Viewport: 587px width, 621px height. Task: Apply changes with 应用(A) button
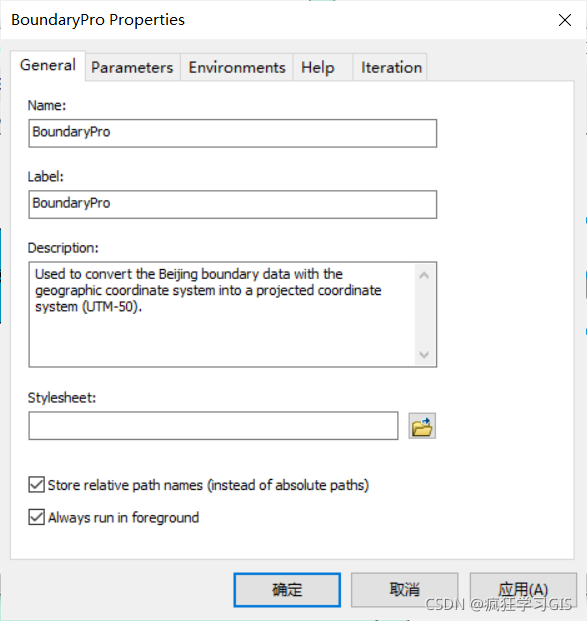coord(523,590)
